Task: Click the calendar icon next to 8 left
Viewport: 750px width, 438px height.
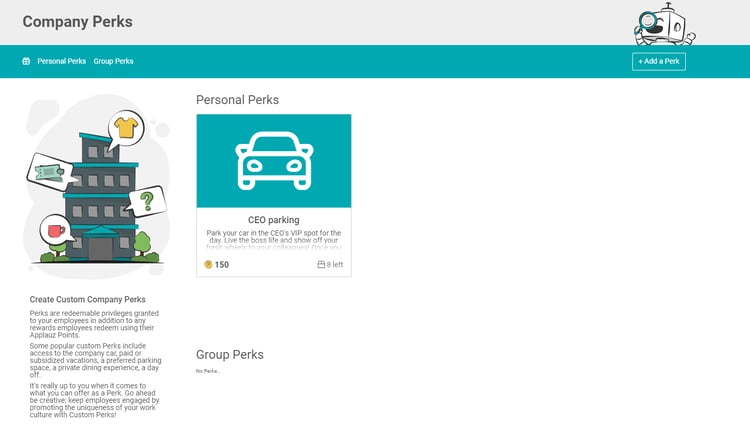Action: (x=321, y=265)
